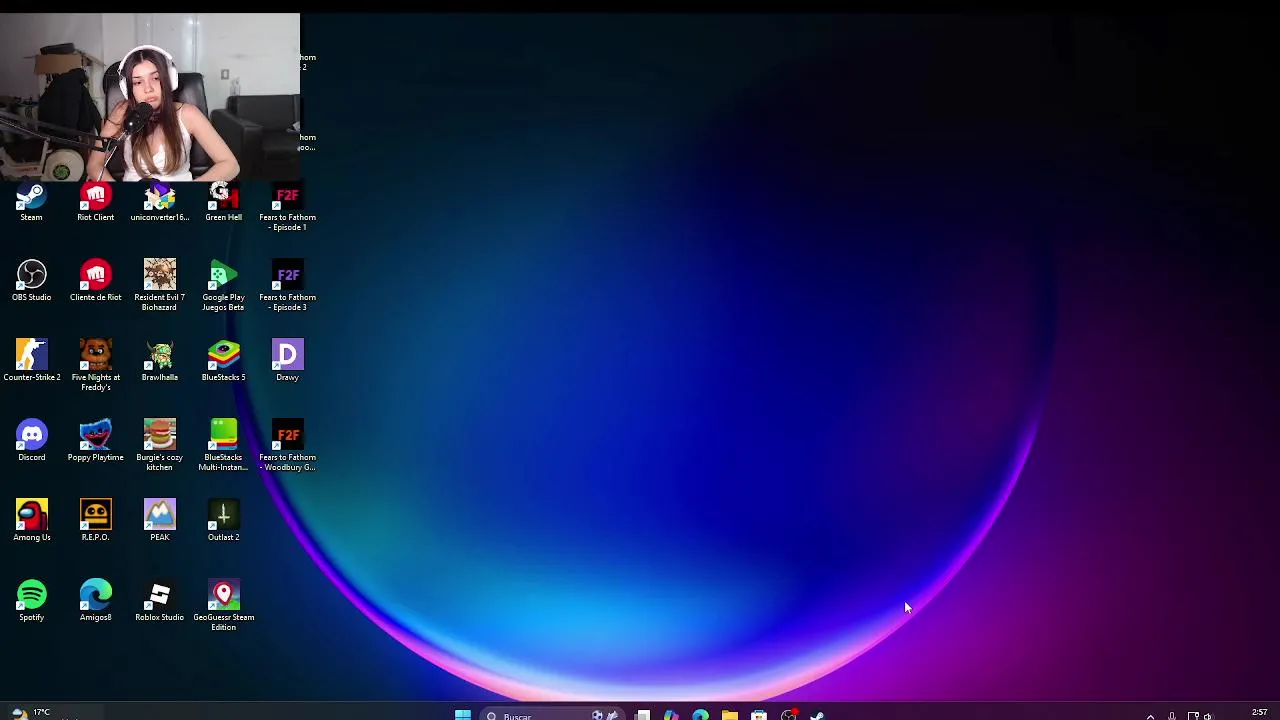Click the volume speaker tray icon
Viewport: 1280px width, 720px height.
pos(1207,716)
